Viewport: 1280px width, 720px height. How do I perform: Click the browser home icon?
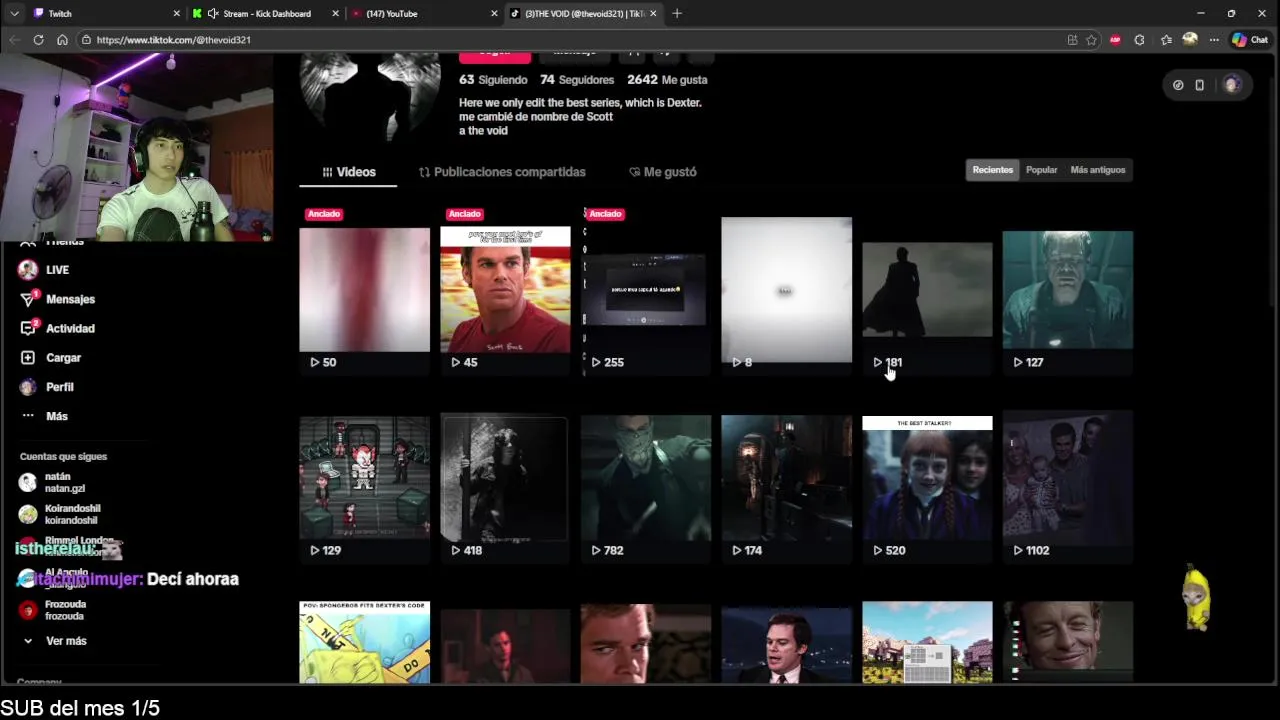[62, 40]
